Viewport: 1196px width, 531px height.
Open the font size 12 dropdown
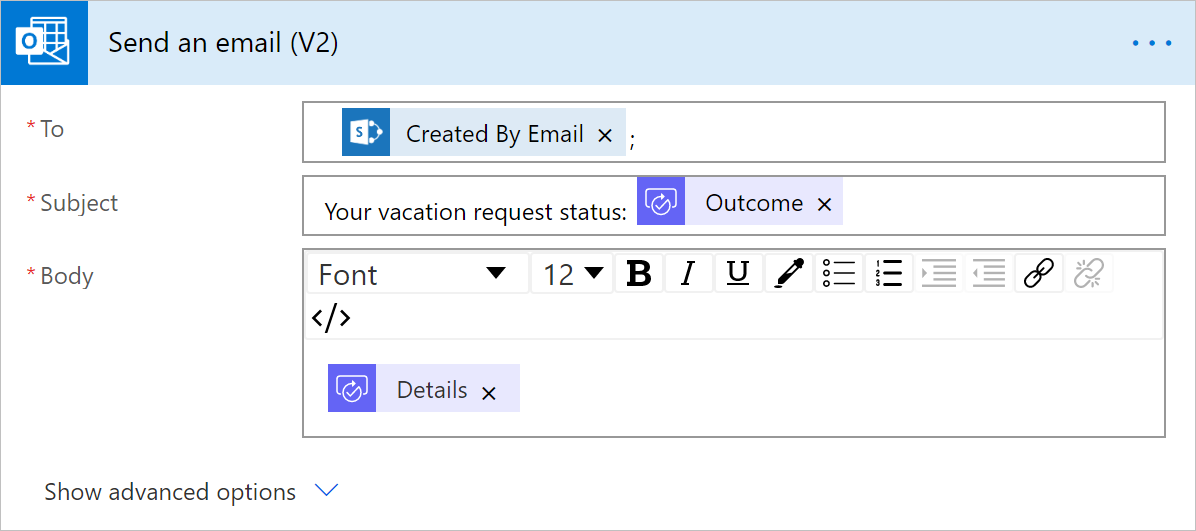(x=572, y=274)
